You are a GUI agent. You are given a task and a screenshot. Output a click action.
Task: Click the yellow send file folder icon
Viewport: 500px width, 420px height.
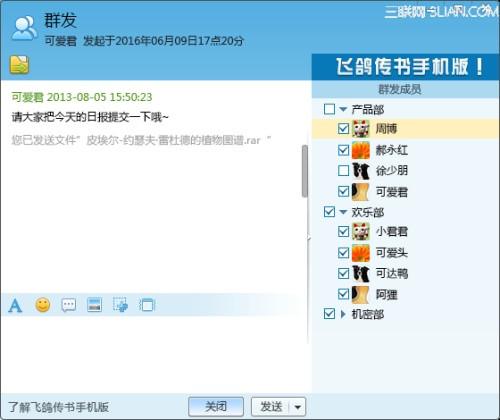tap(19, 65)
